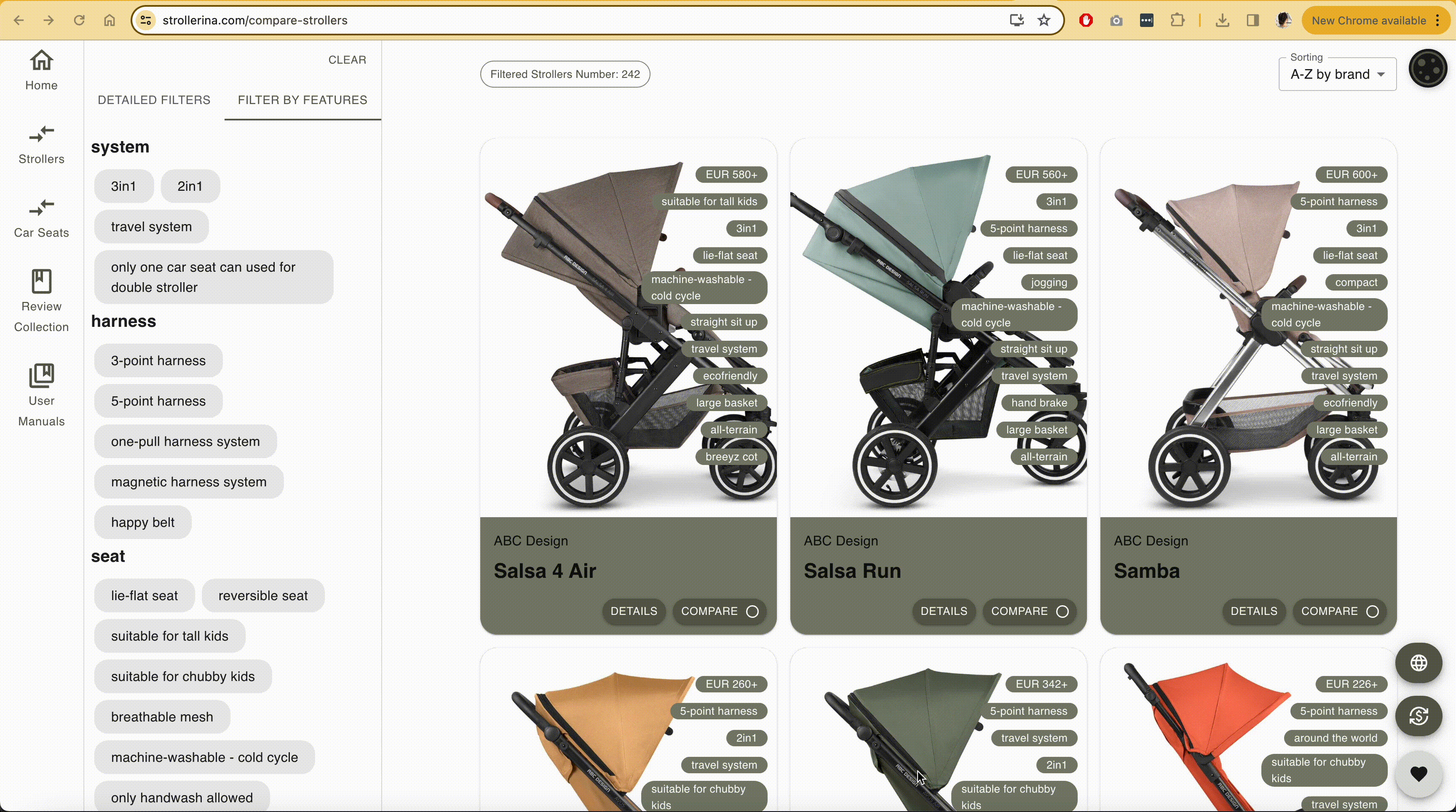Click the Filtered Strollers Number badge

pyautogui.click(x=565, y=74)
